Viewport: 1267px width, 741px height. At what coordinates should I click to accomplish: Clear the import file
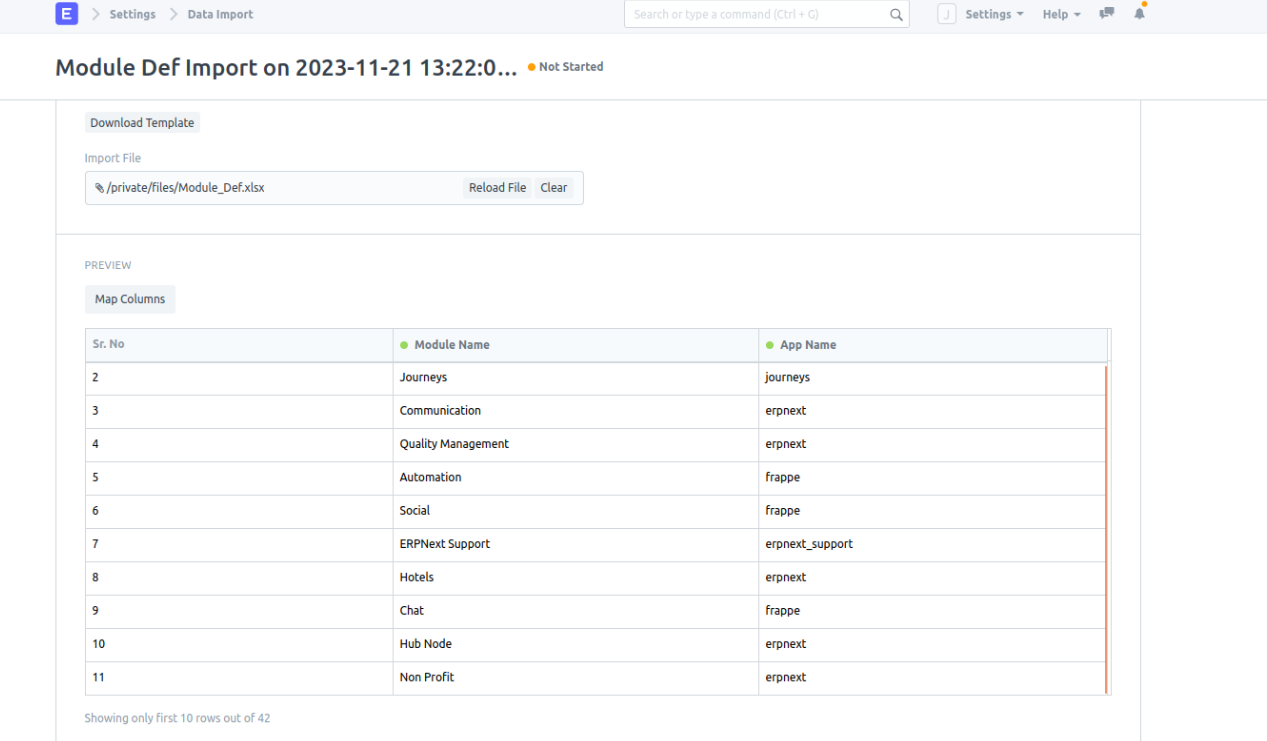pyautogui.click(x=553, y=188)
